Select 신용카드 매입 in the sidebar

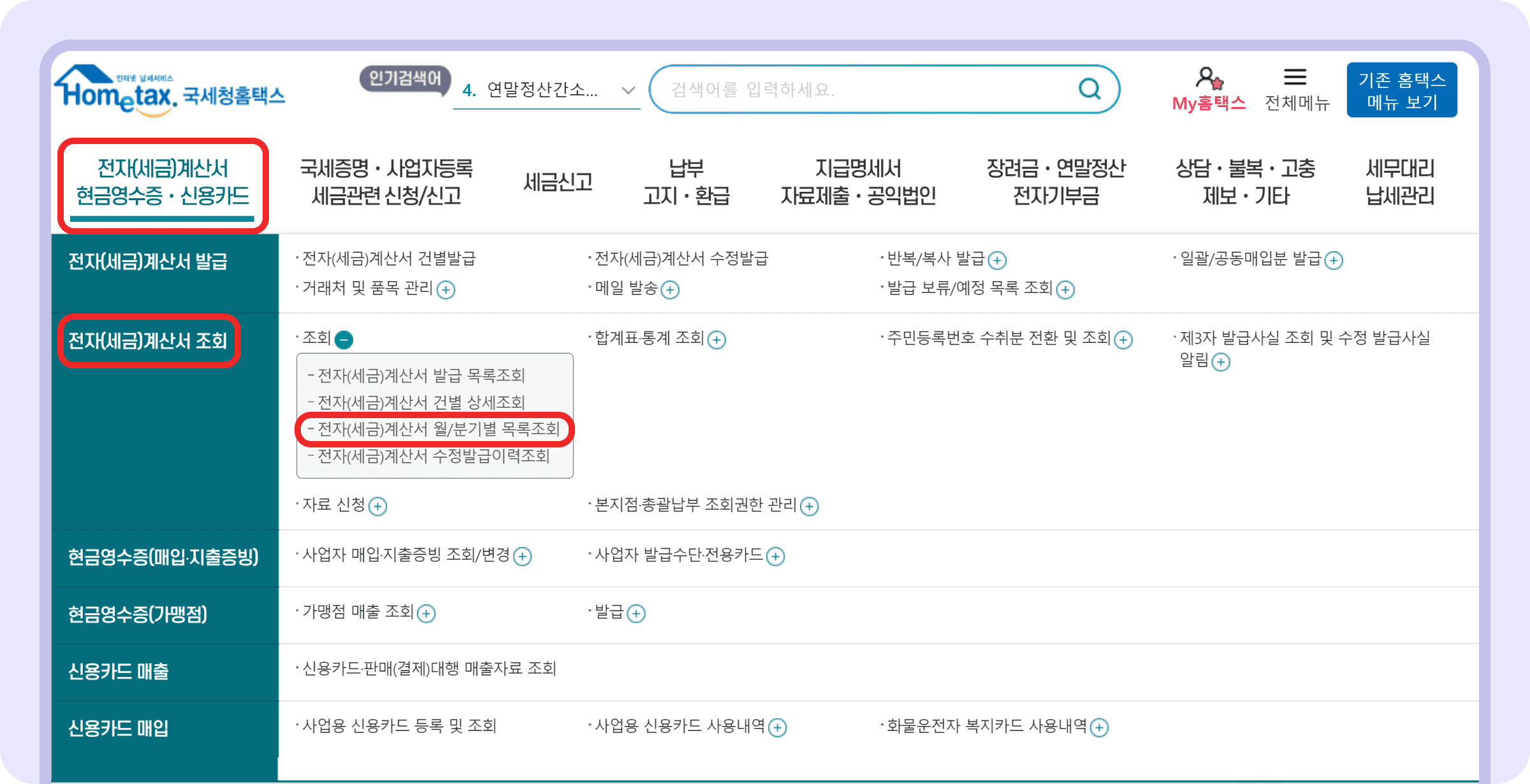coord(119,729)
